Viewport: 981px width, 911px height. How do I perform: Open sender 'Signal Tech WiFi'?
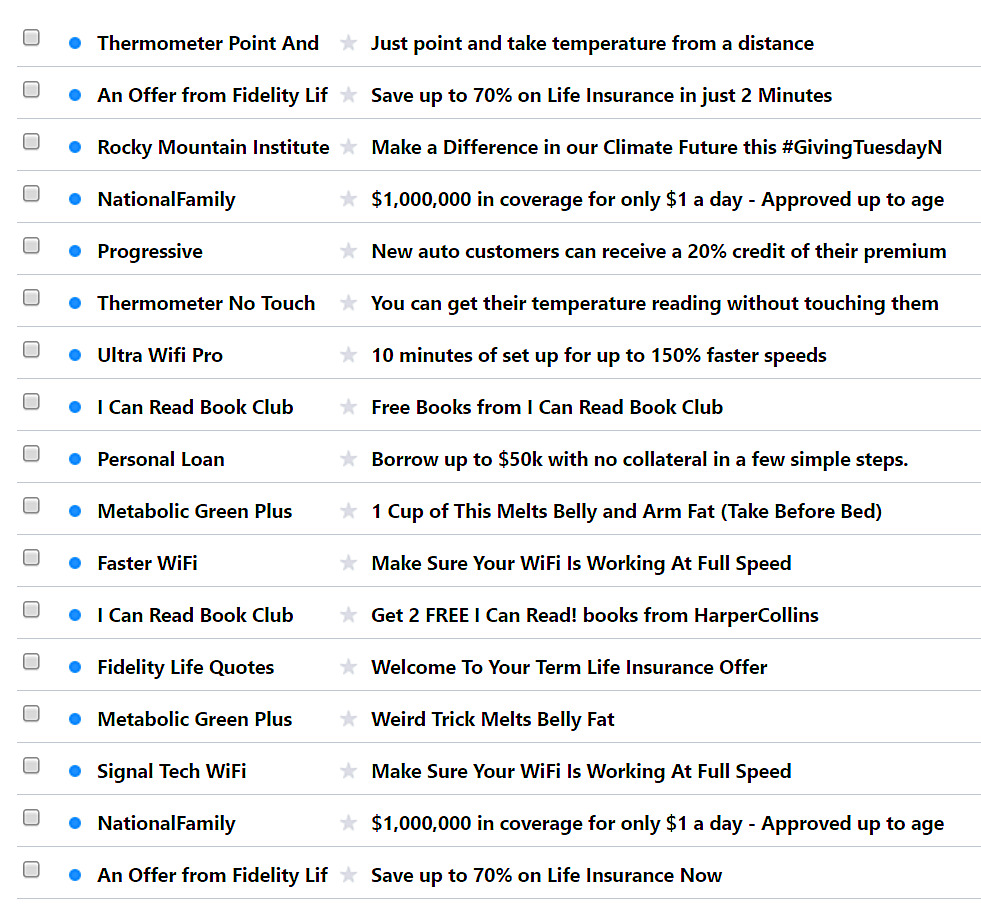point(171,771)
